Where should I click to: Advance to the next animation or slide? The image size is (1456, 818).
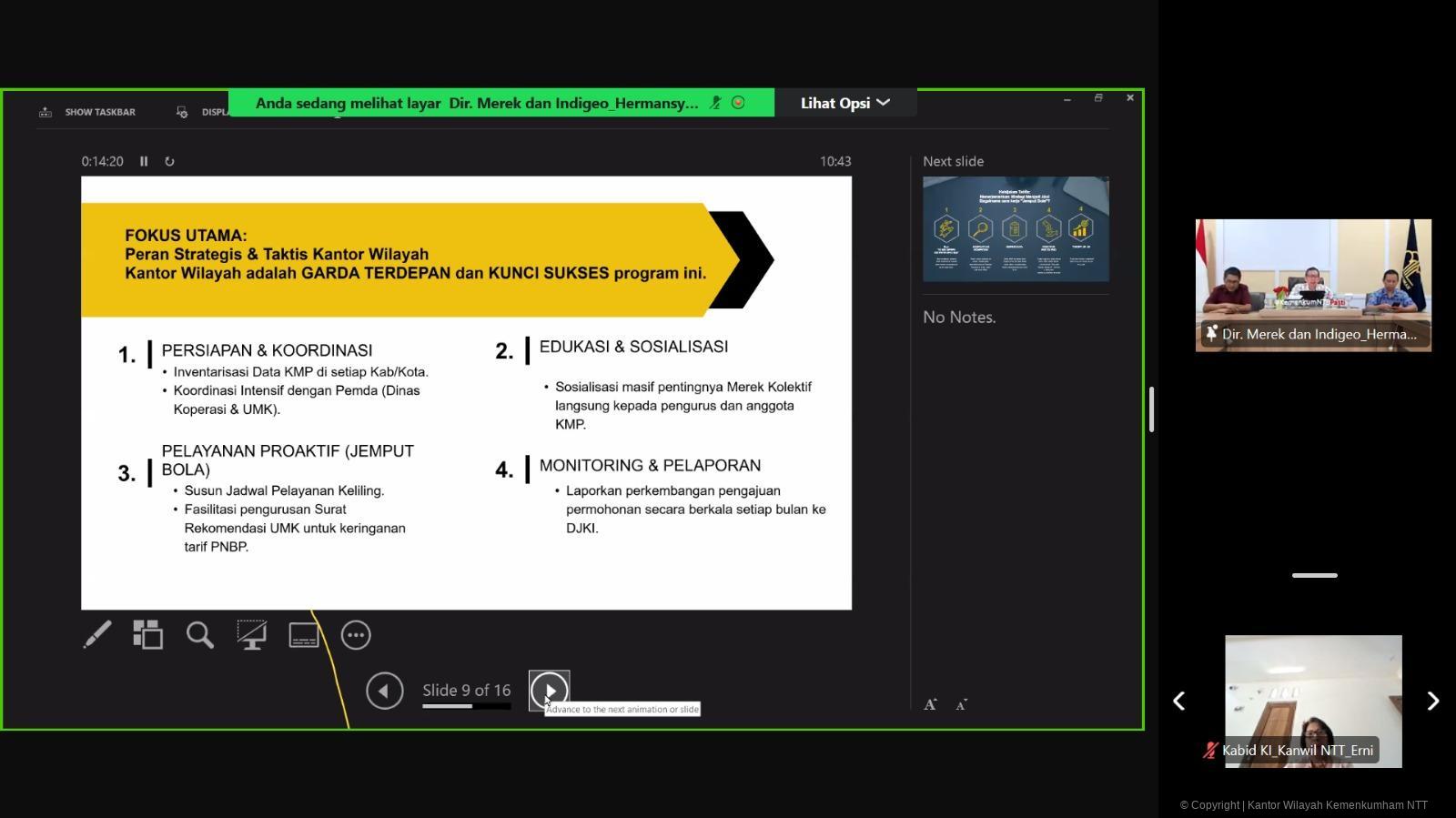(549, 691)
